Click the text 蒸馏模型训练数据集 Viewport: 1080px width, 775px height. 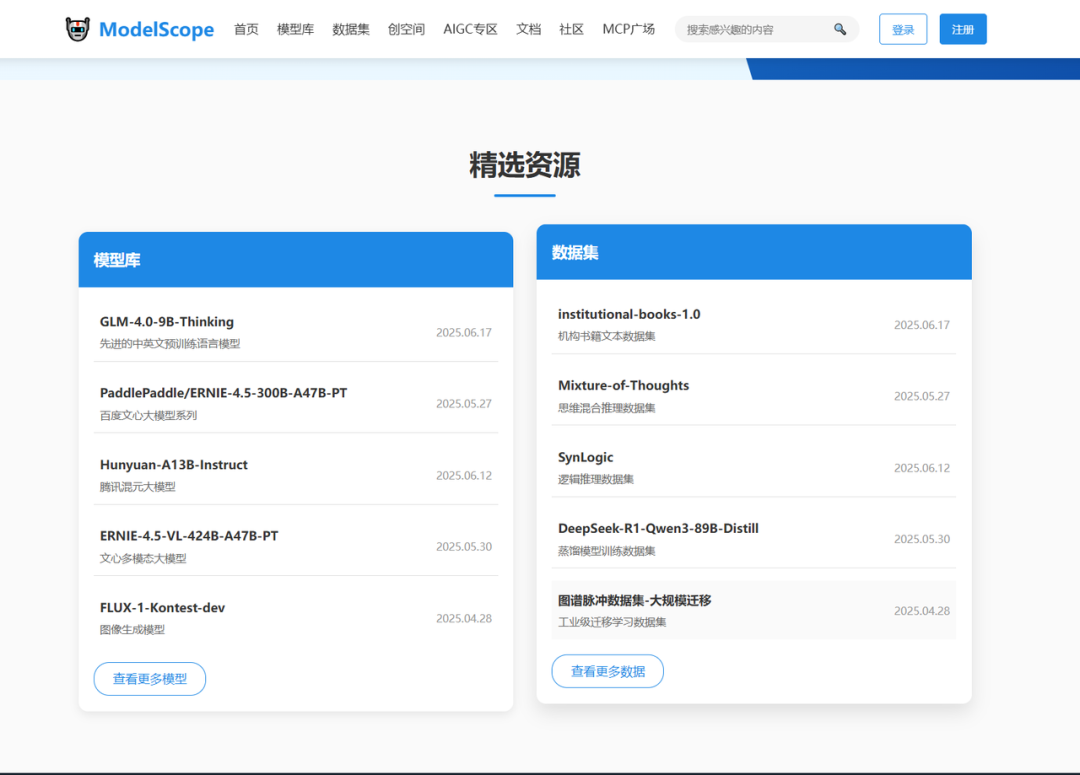pos(606,551)
